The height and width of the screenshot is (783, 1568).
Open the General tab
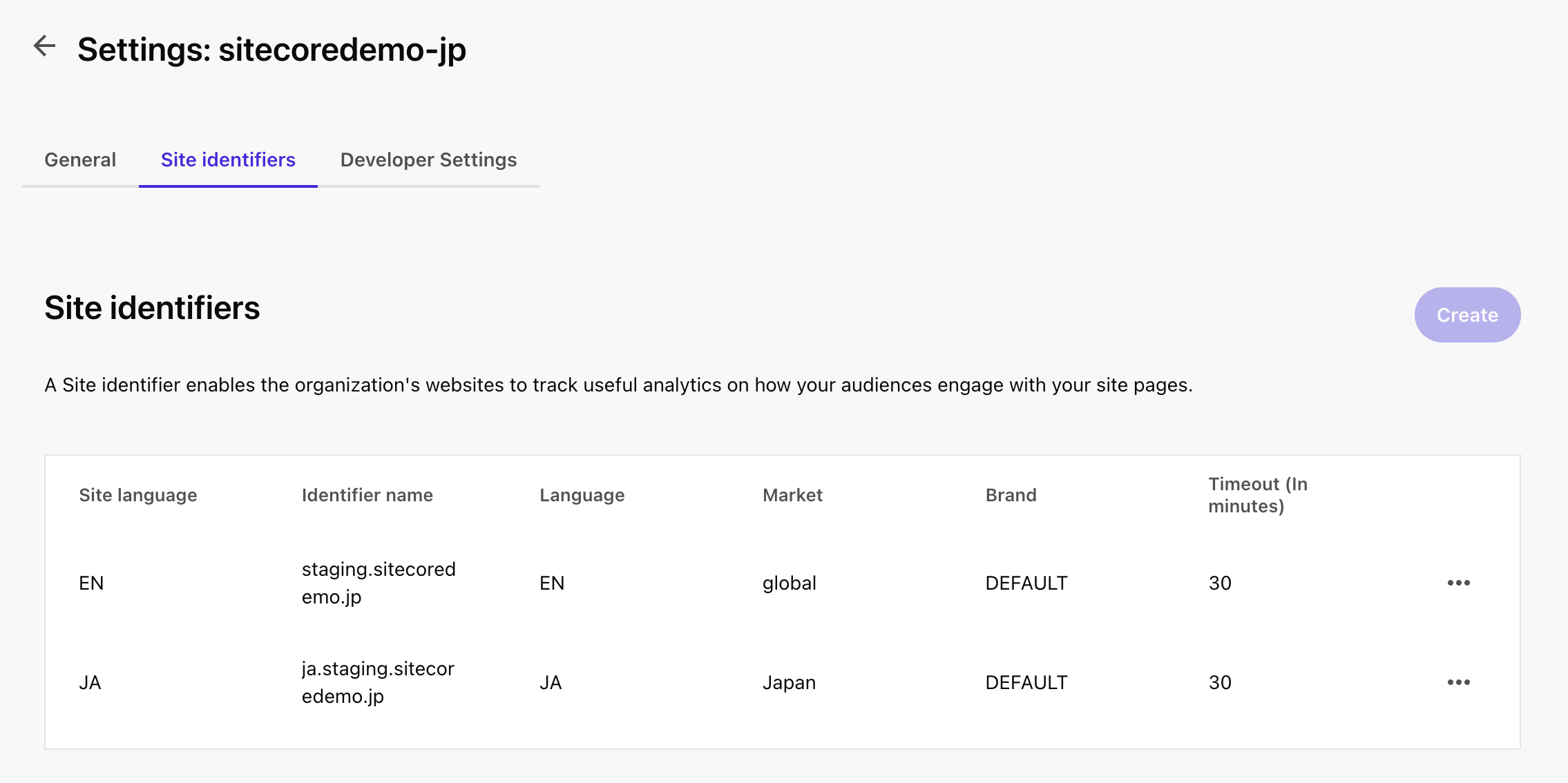point(80,159)
